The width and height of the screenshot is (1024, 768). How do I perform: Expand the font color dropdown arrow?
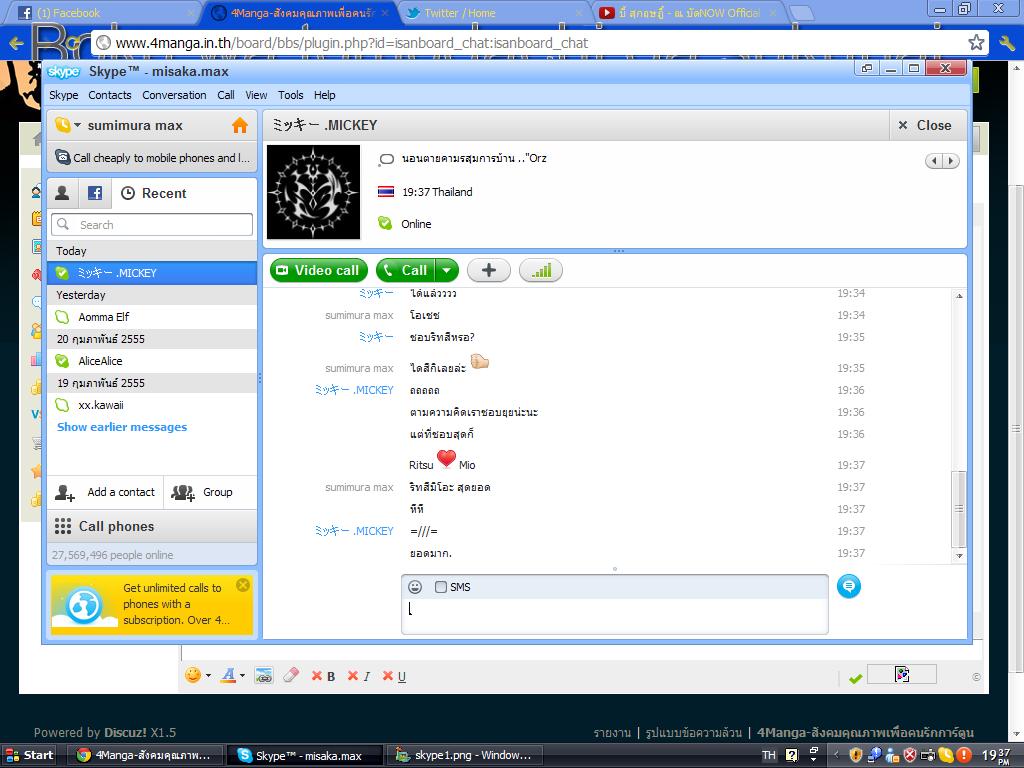(x=242, y=676)
